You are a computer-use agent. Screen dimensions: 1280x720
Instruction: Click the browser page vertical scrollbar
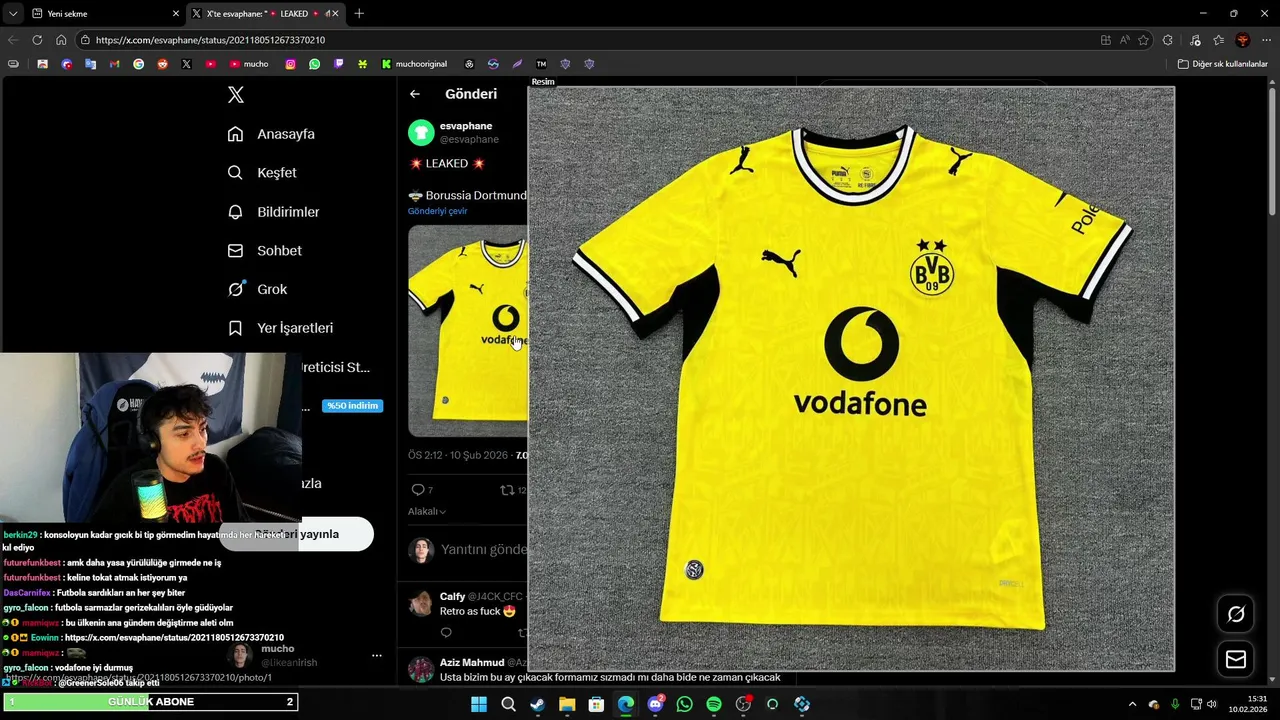(x=1274, y=150)
